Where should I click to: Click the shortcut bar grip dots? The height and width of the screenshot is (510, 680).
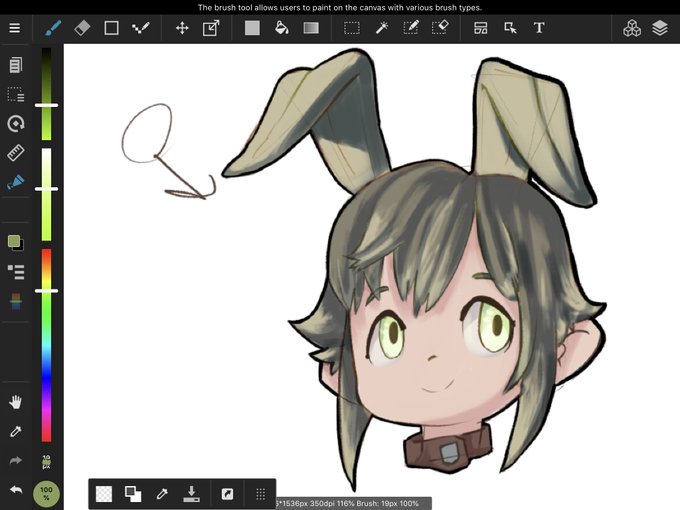(260, 494)
